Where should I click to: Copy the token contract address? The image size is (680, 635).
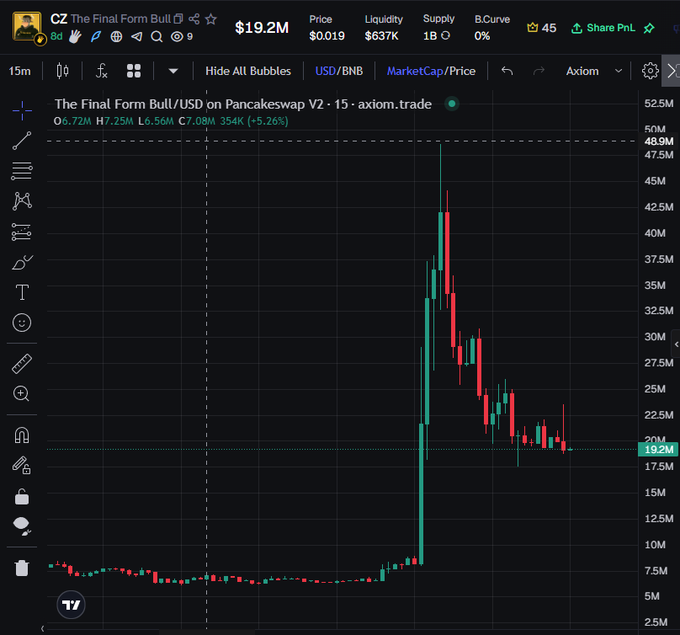179,19
